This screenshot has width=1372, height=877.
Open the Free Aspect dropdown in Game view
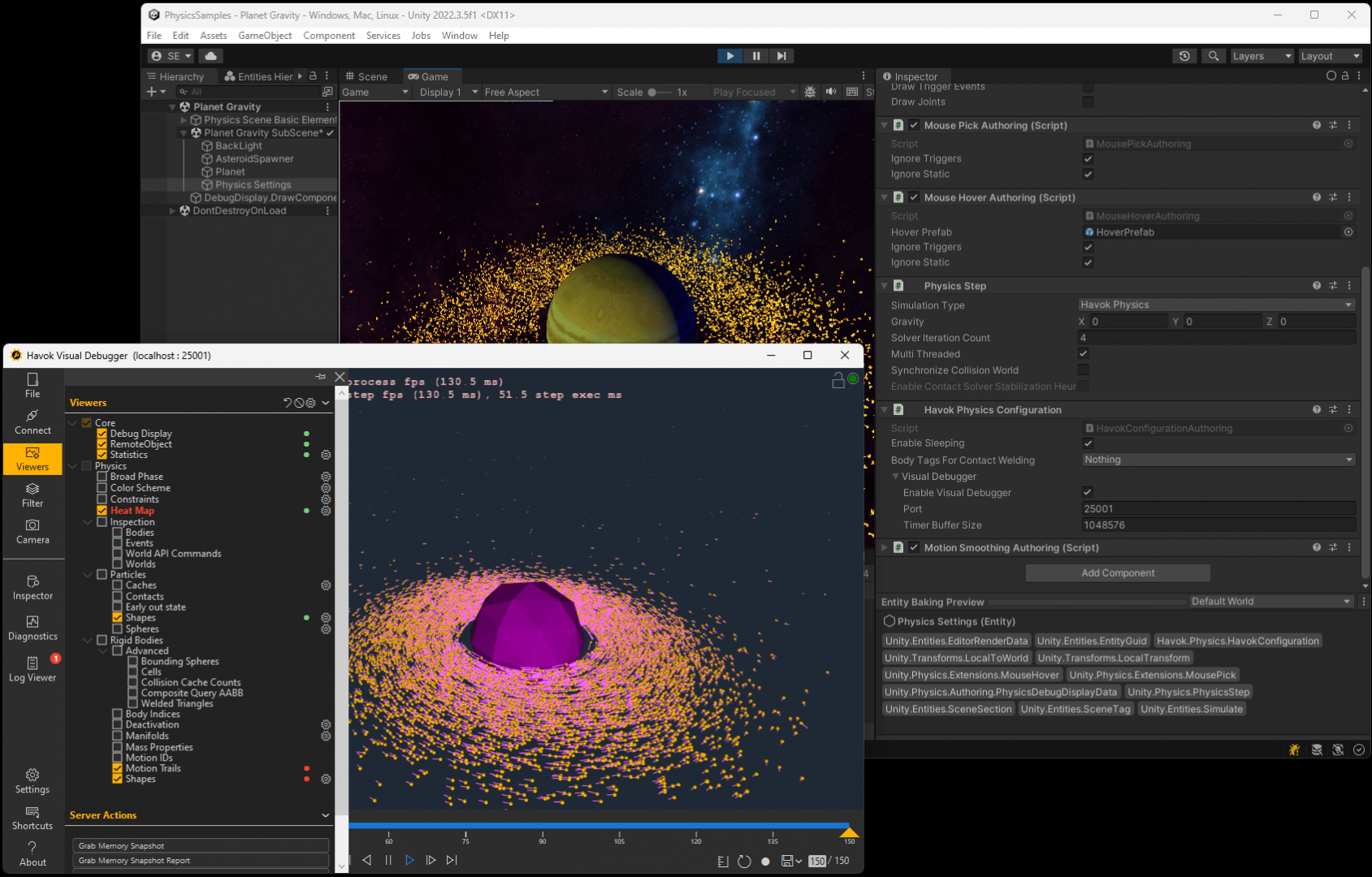[546, 92]
